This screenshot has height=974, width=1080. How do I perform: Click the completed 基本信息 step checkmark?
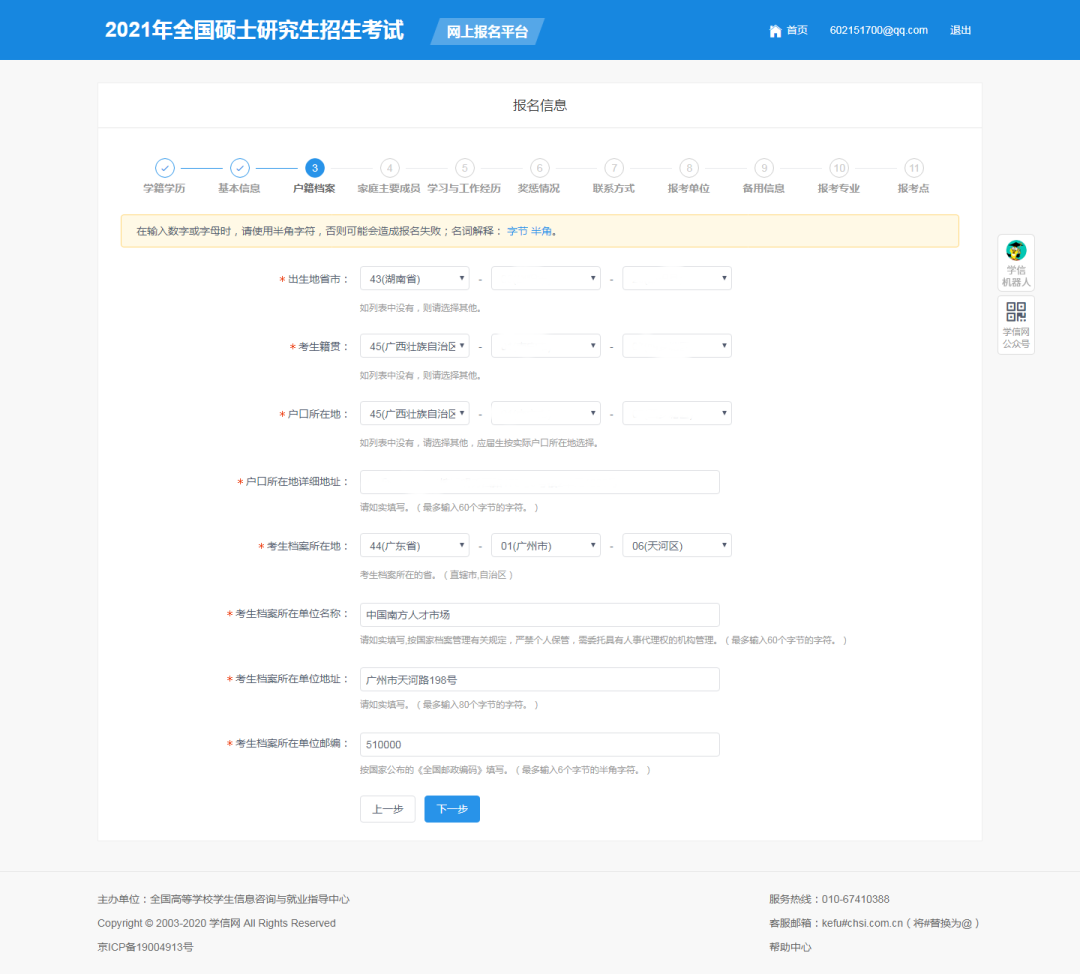pos(239,168)
